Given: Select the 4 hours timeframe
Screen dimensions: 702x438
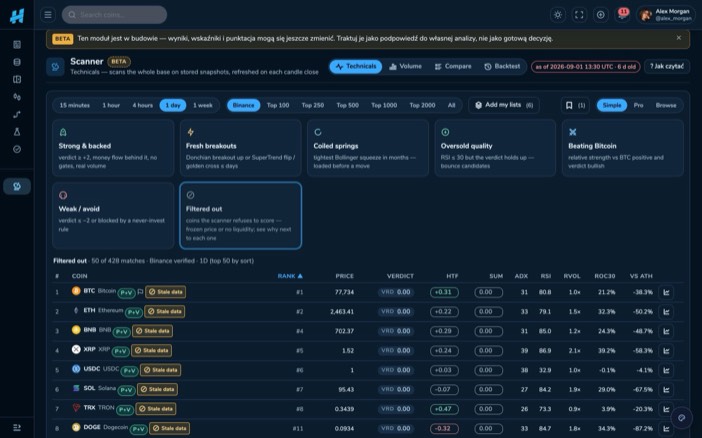Looking at the screenshot, I should tap(142, 105).
